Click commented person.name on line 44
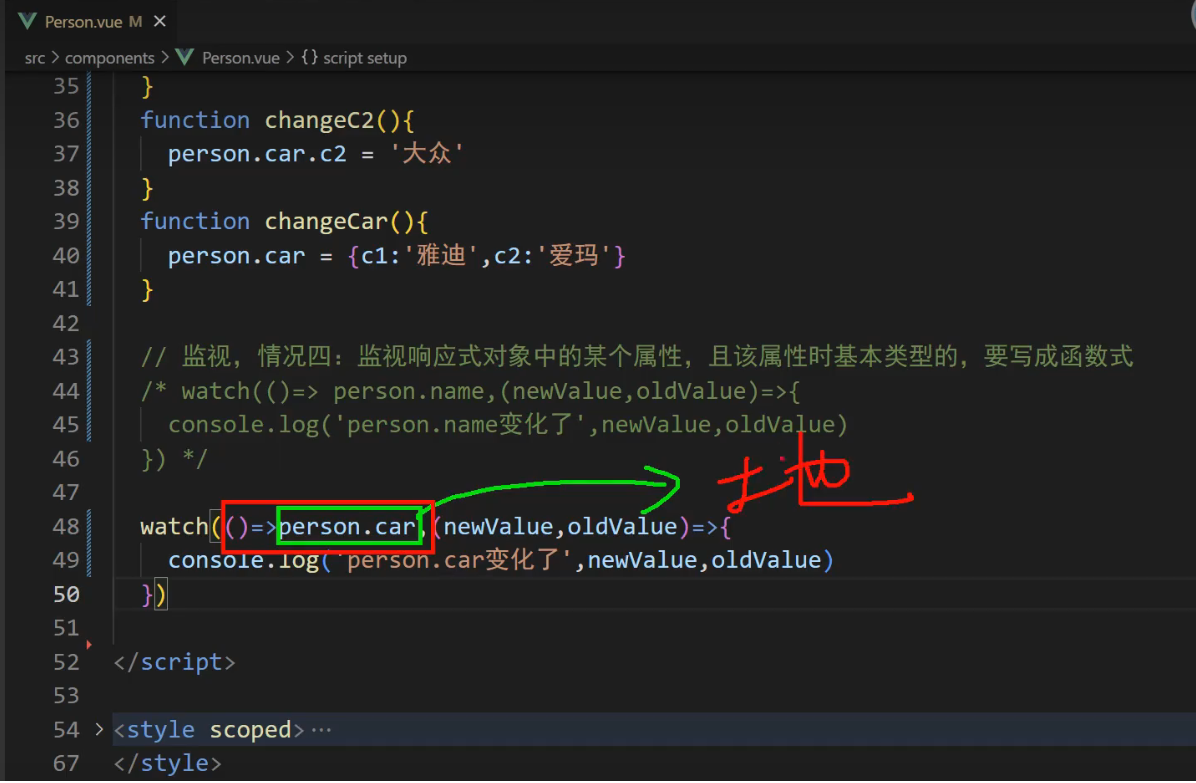This screenshot has height=783, width=1196. (409, 391)
